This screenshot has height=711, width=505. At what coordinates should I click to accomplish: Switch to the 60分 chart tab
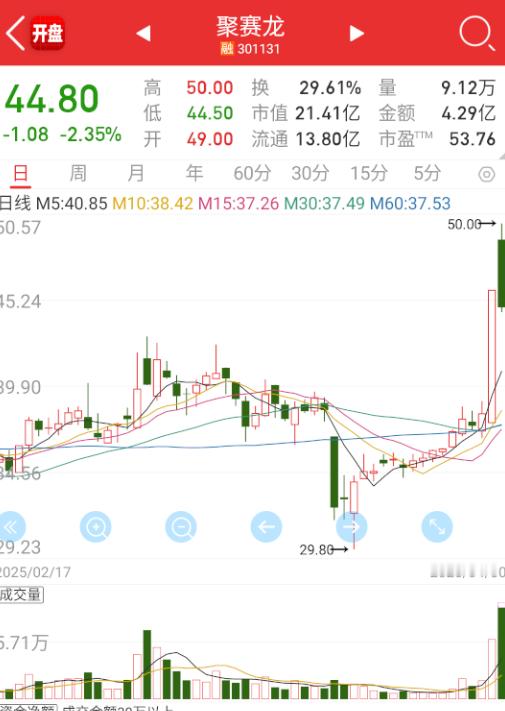tap(252, 173)
